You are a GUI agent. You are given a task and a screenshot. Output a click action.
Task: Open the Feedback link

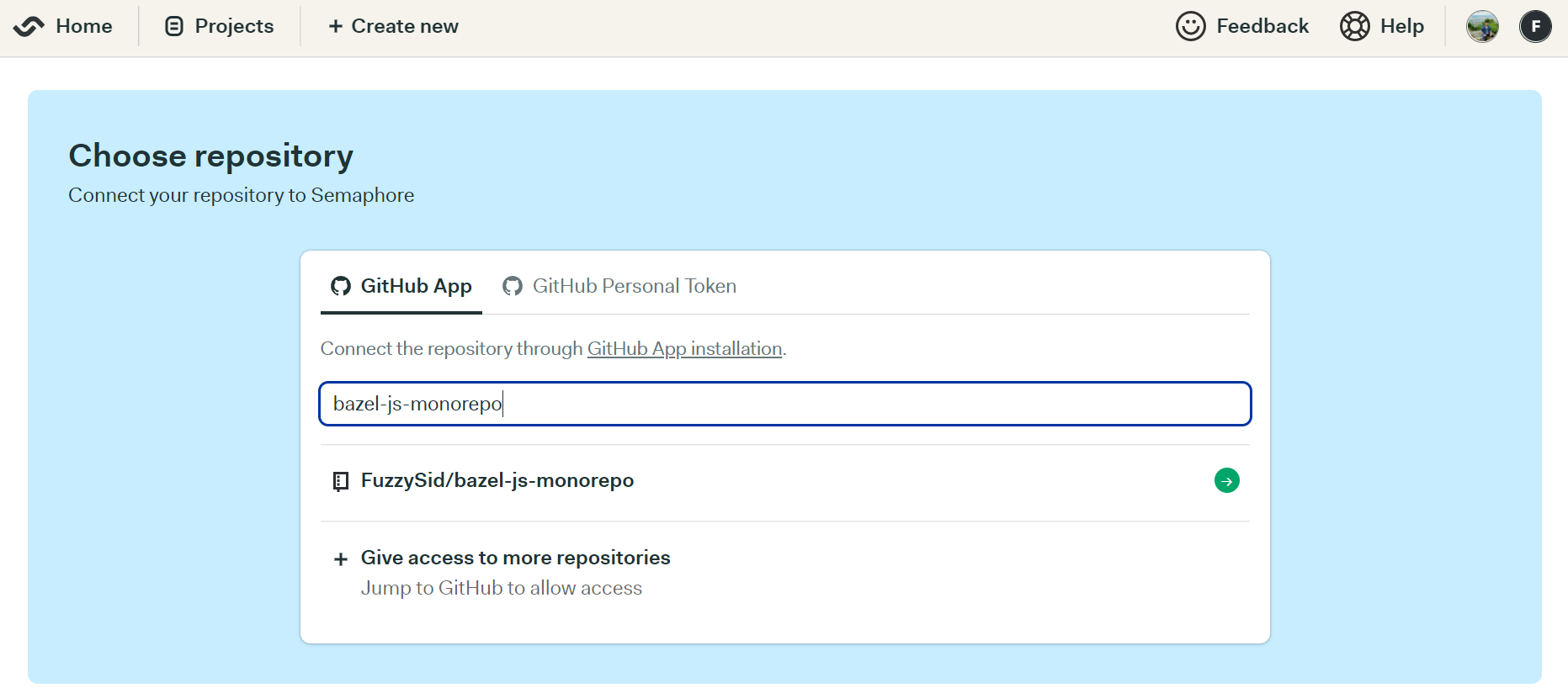click(x=1262, y=26)
